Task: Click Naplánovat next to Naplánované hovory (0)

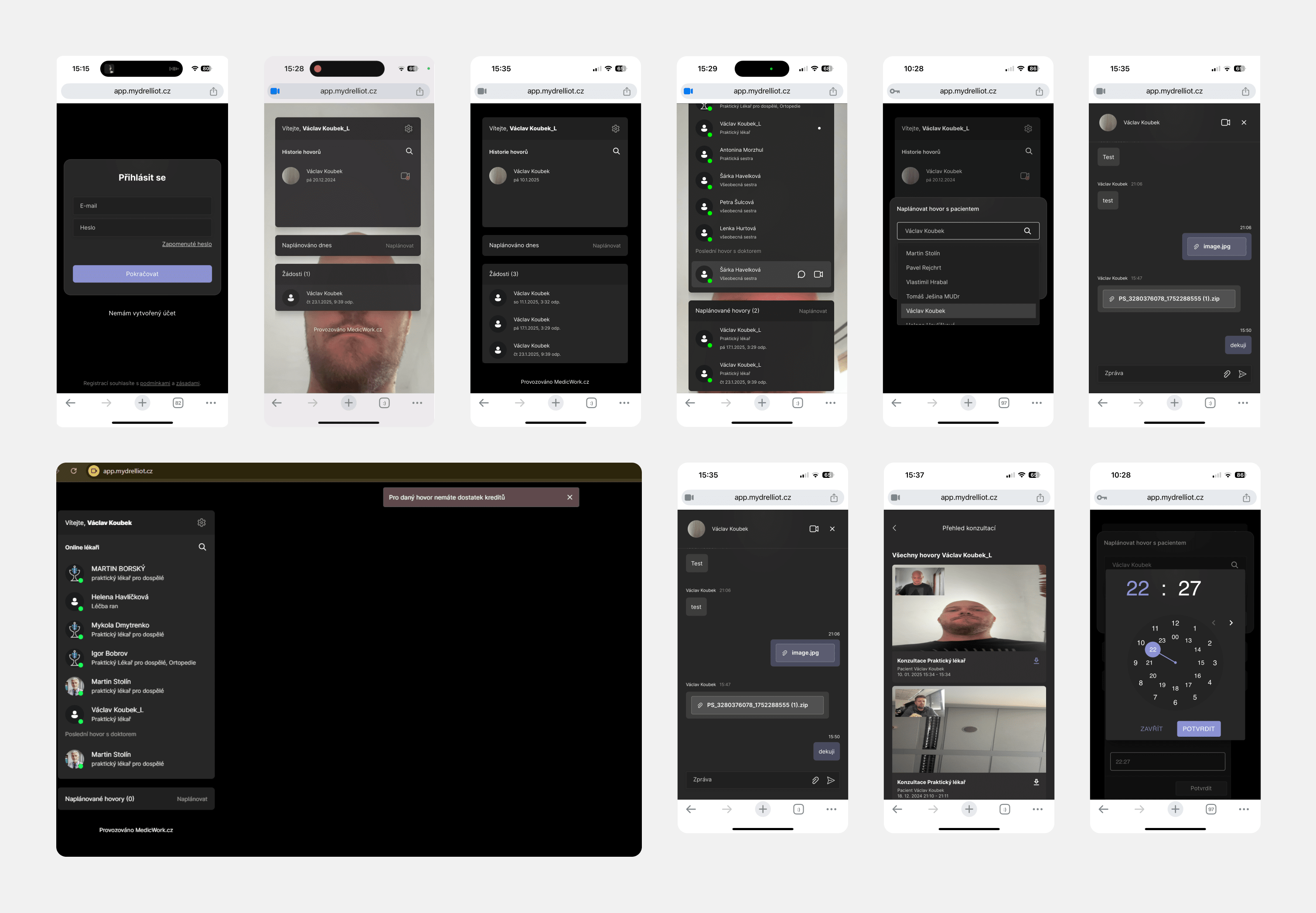Action: 192,799
